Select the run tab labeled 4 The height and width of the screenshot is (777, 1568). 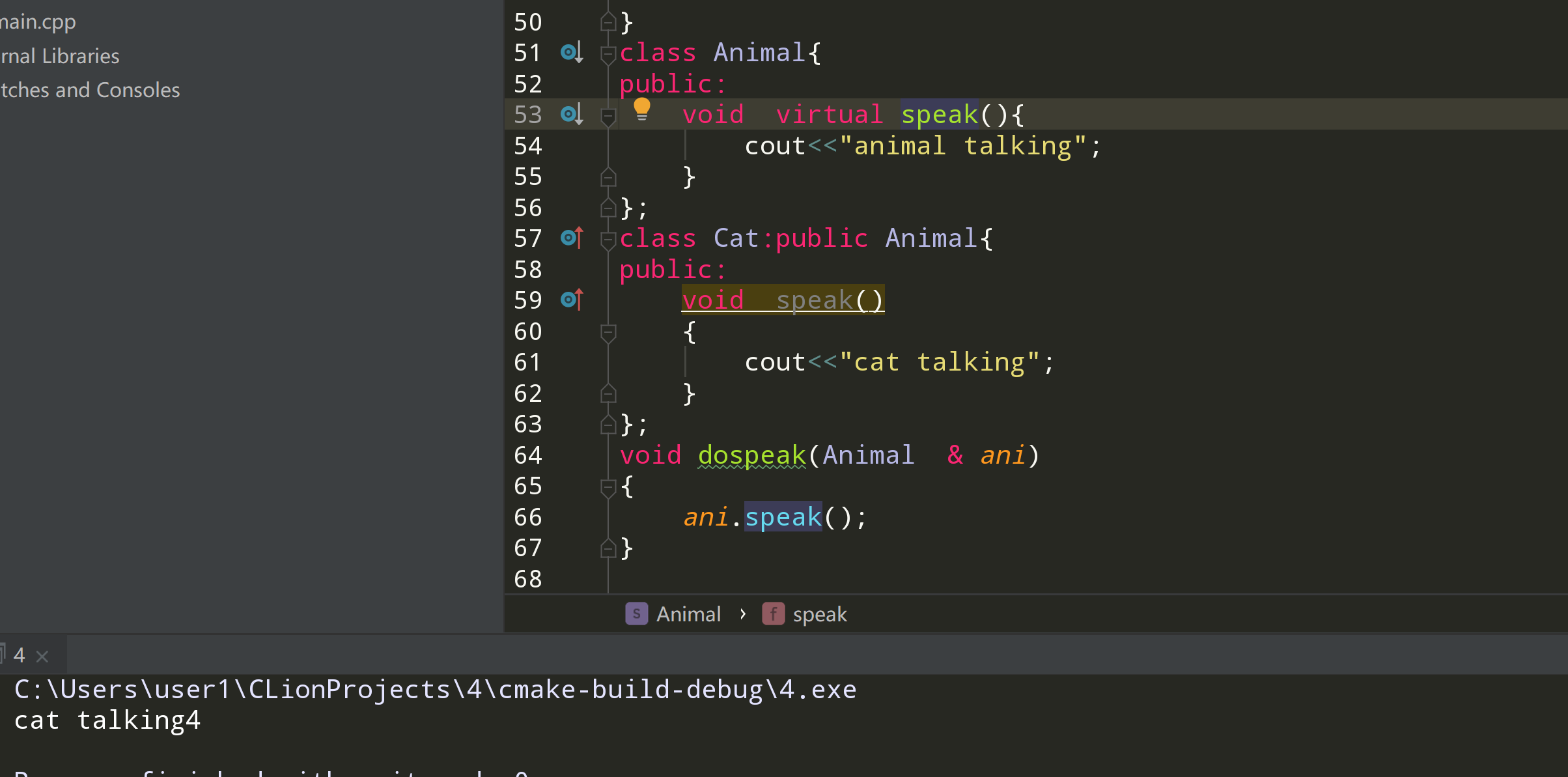tap(20, 655)
